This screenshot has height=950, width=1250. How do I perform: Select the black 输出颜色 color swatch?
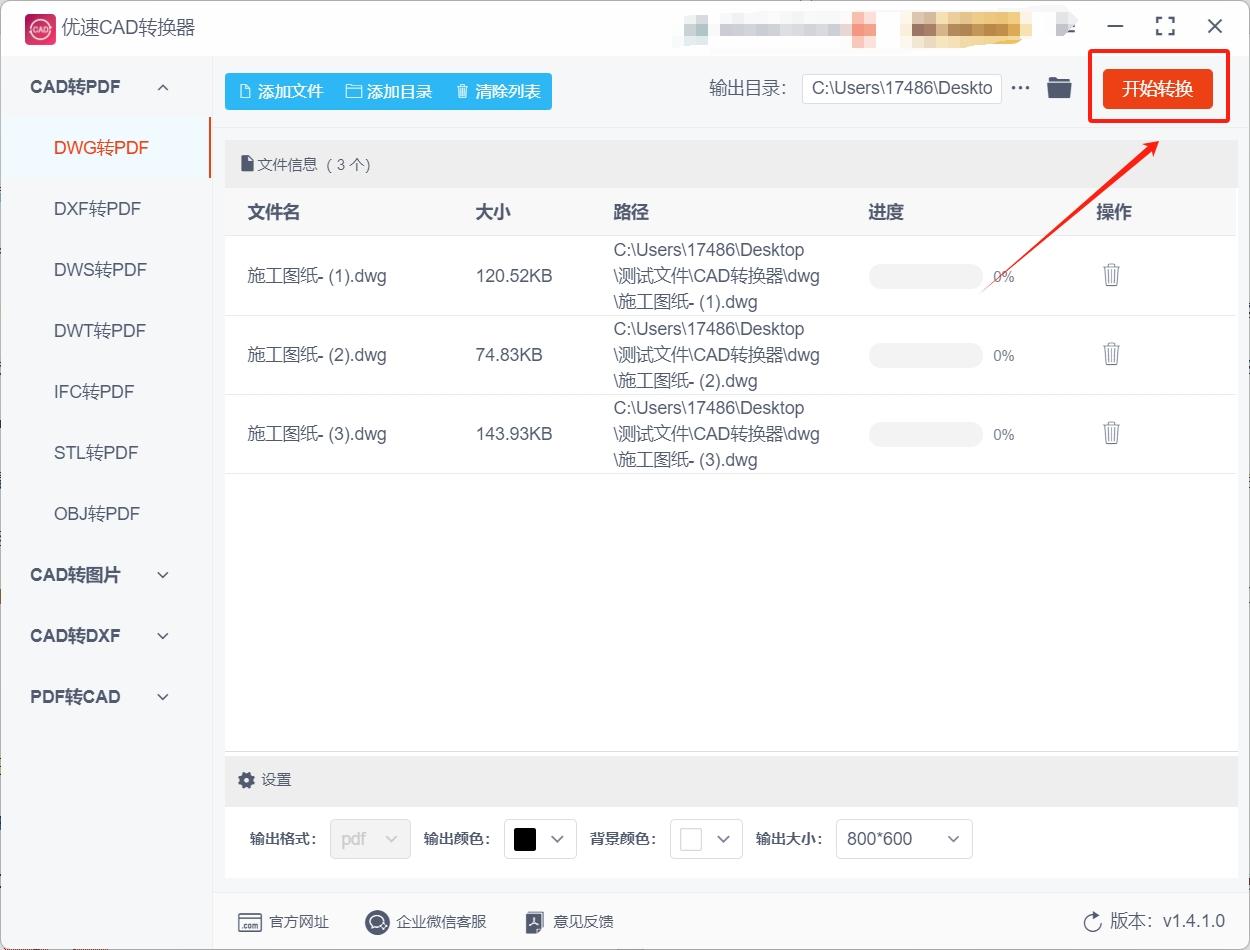coord(527,839)
